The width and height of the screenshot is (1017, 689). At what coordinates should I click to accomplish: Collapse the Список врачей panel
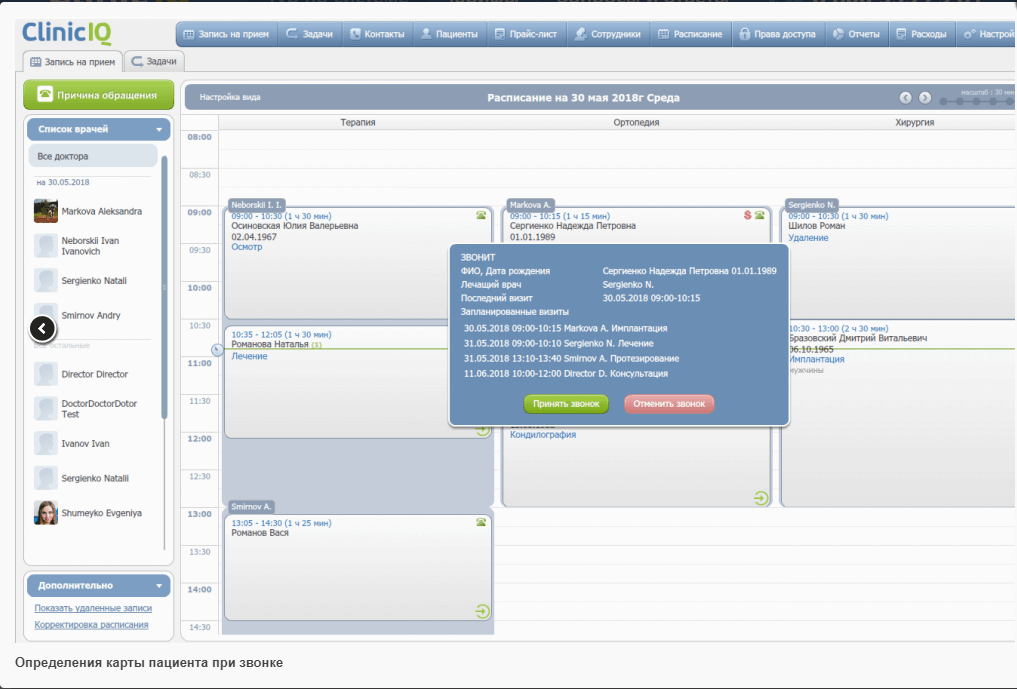point(159,130)
